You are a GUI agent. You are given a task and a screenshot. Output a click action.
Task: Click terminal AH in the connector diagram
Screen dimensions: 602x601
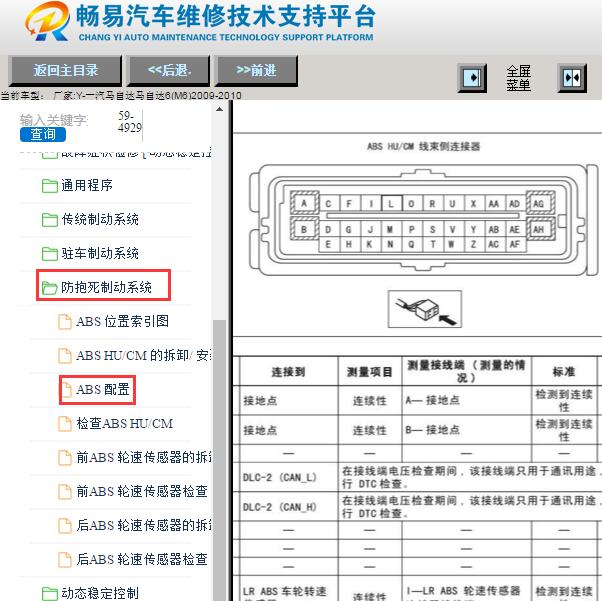(x=540, y=229)
